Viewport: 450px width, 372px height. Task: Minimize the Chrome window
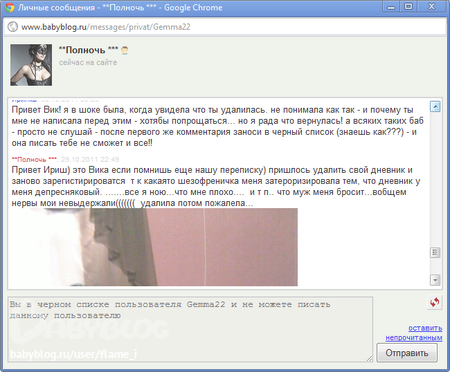pyautogui.click(x=391, y=7)
